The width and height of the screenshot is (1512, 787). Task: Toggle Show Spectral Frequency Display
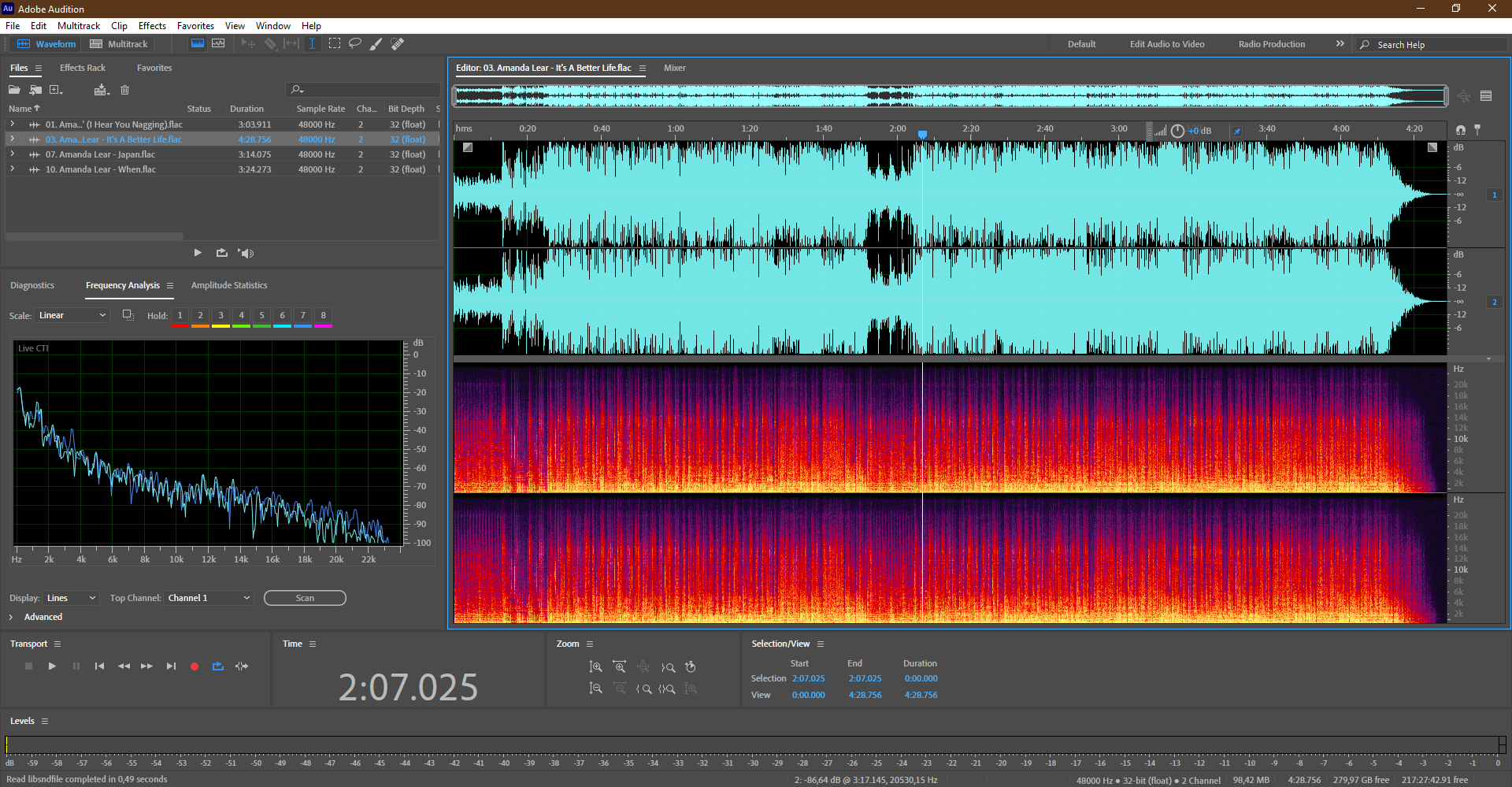[x=198, y=44]
